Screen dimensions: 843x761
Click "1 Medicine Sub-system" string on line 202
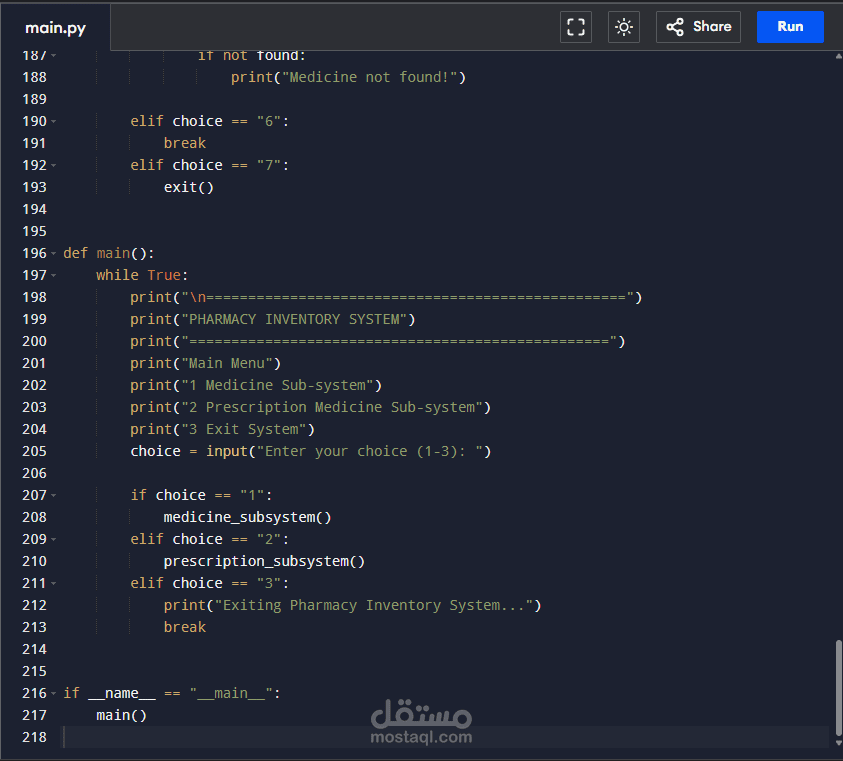pos(277,386)
